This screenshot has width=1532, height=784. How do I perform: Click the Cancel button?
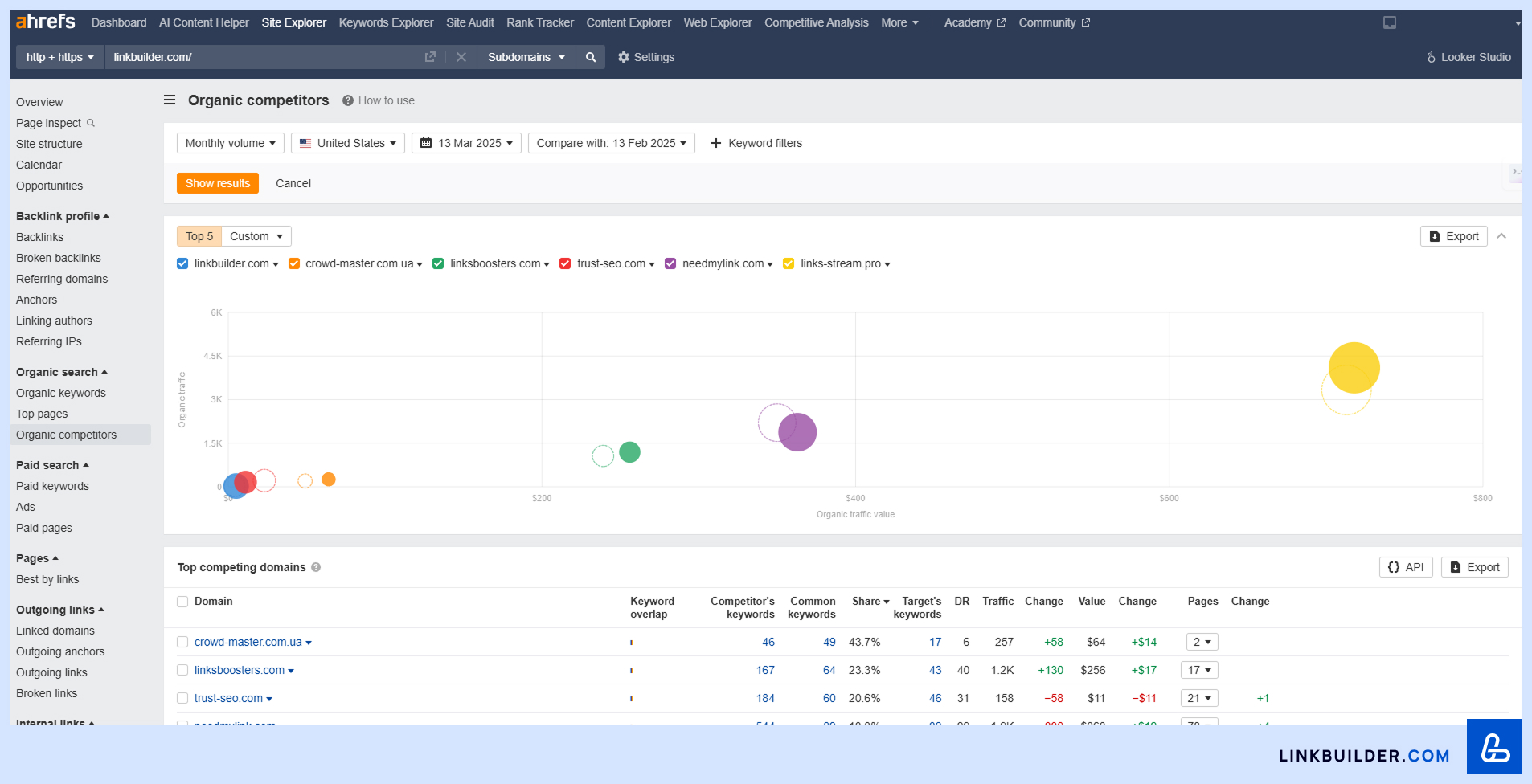[x=293, y=183]
